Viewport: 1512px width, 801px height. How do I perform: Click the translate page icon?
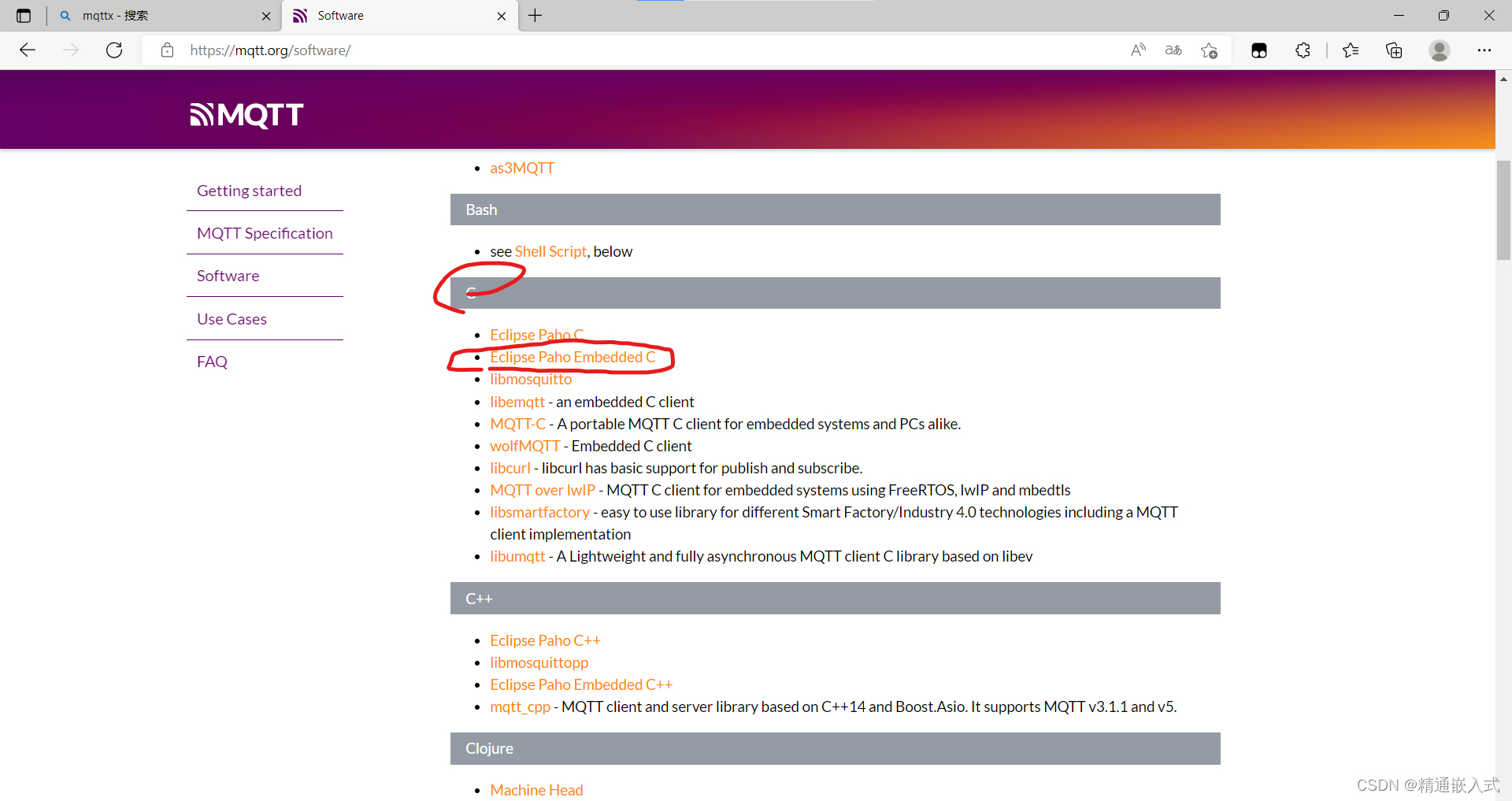1173,50
